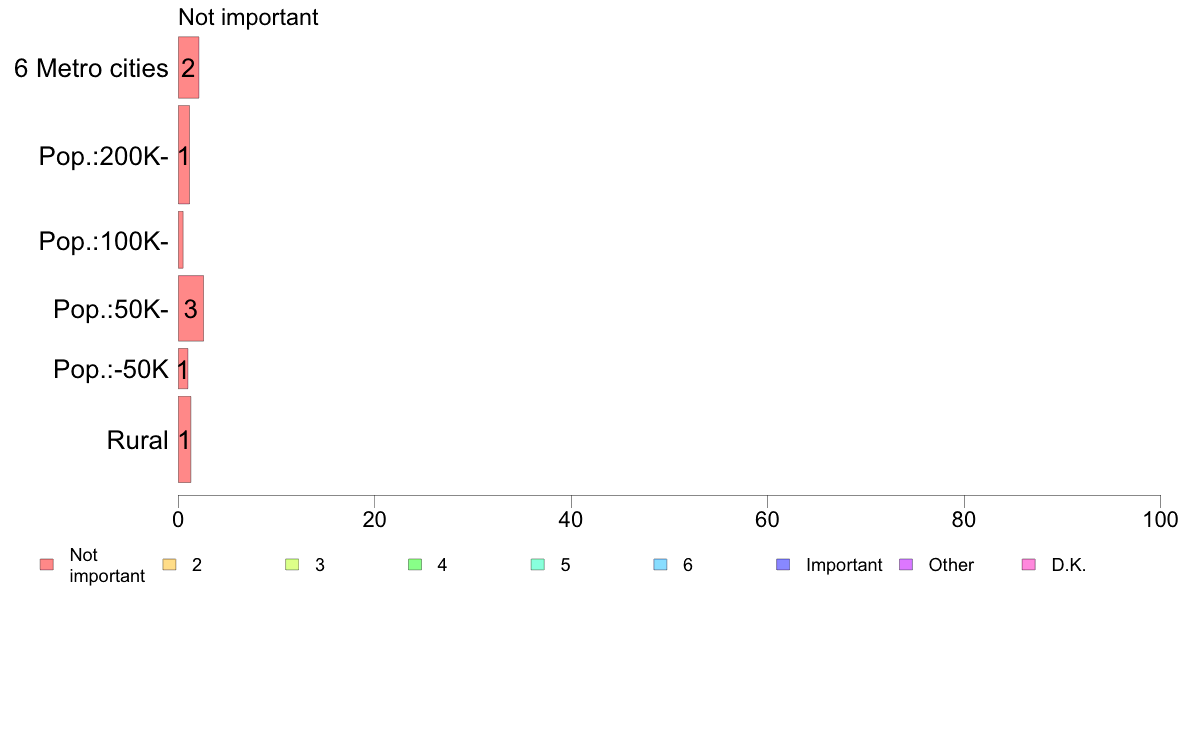Select the Rural bar
This screenshot has height=736, width=1188.
[x=184, y=440]
